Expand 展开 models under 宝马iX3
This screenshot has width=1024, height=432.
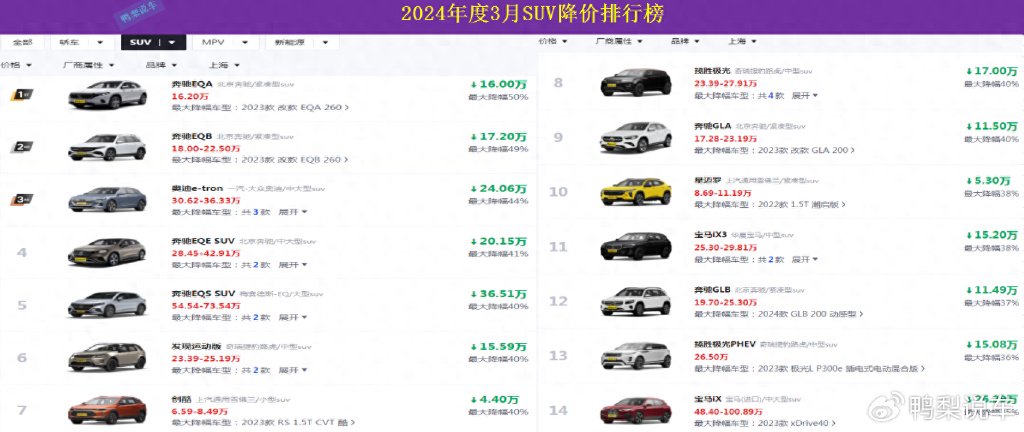click(x=805, y=259)
